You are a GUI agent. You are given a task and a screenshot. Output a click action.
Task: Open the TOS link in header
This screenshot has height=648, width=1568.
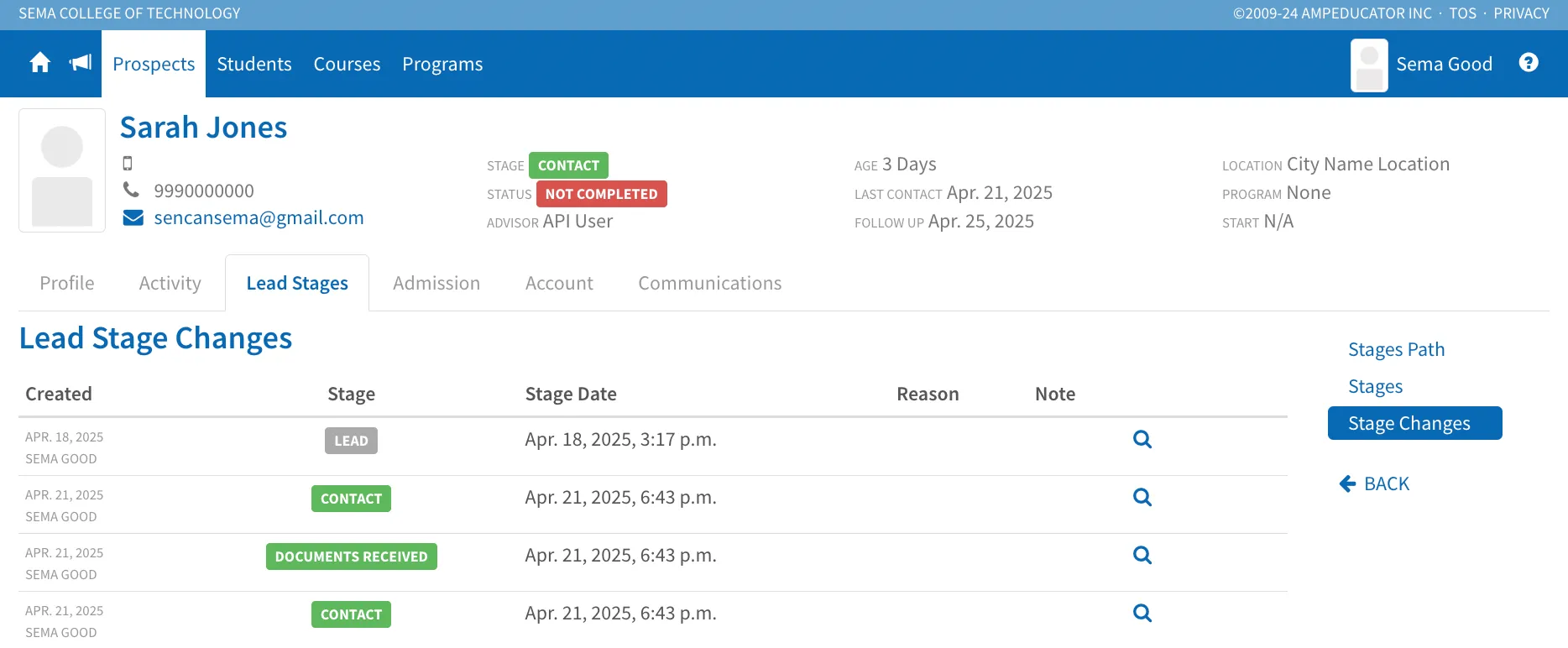[1462, 13]
